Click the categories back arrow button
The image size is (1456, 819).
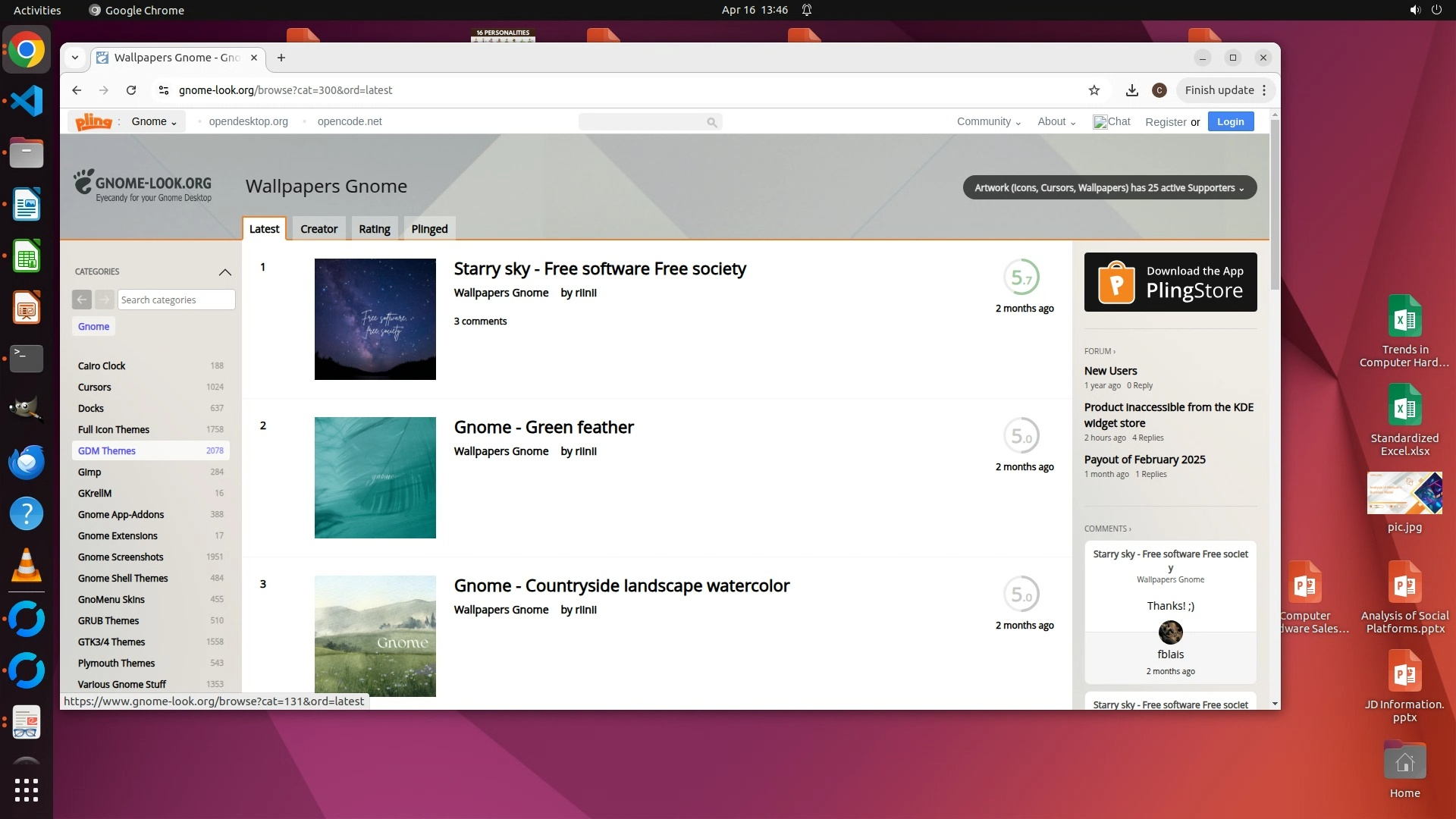82,300
